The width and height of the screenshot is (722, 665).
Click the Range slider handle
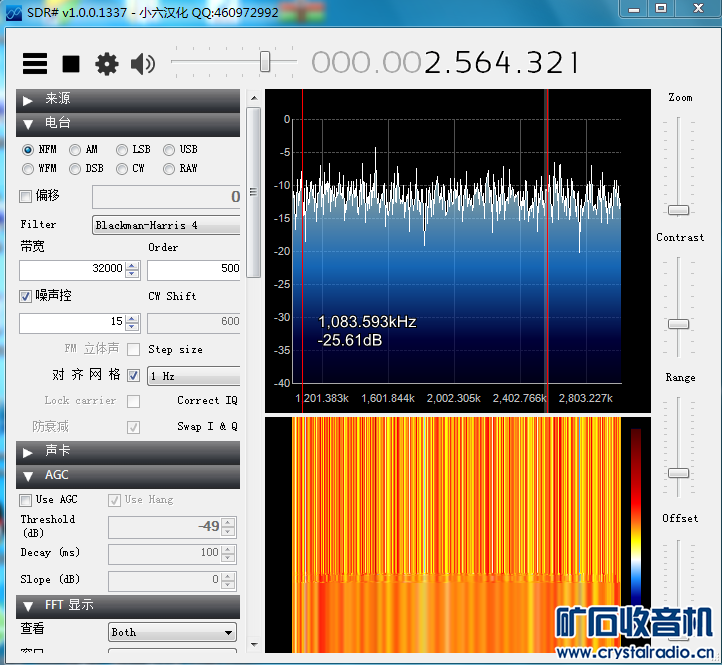click(x=679, y=473)
